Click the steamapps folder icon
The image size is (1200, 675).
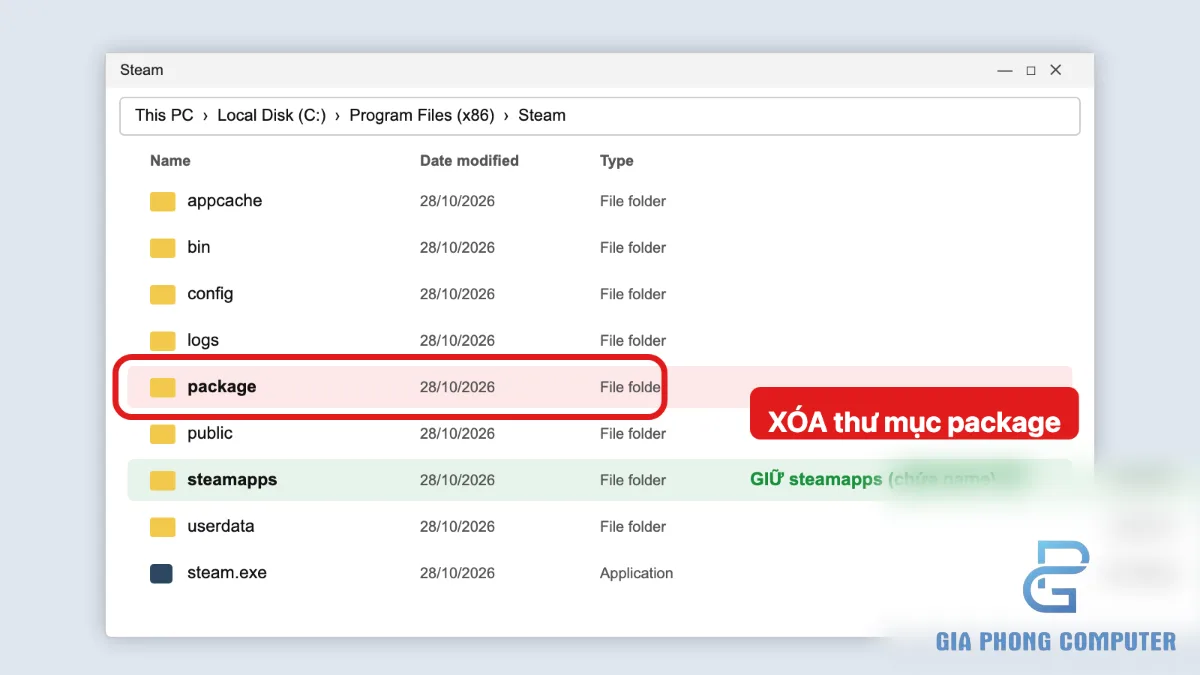(162, 480)
